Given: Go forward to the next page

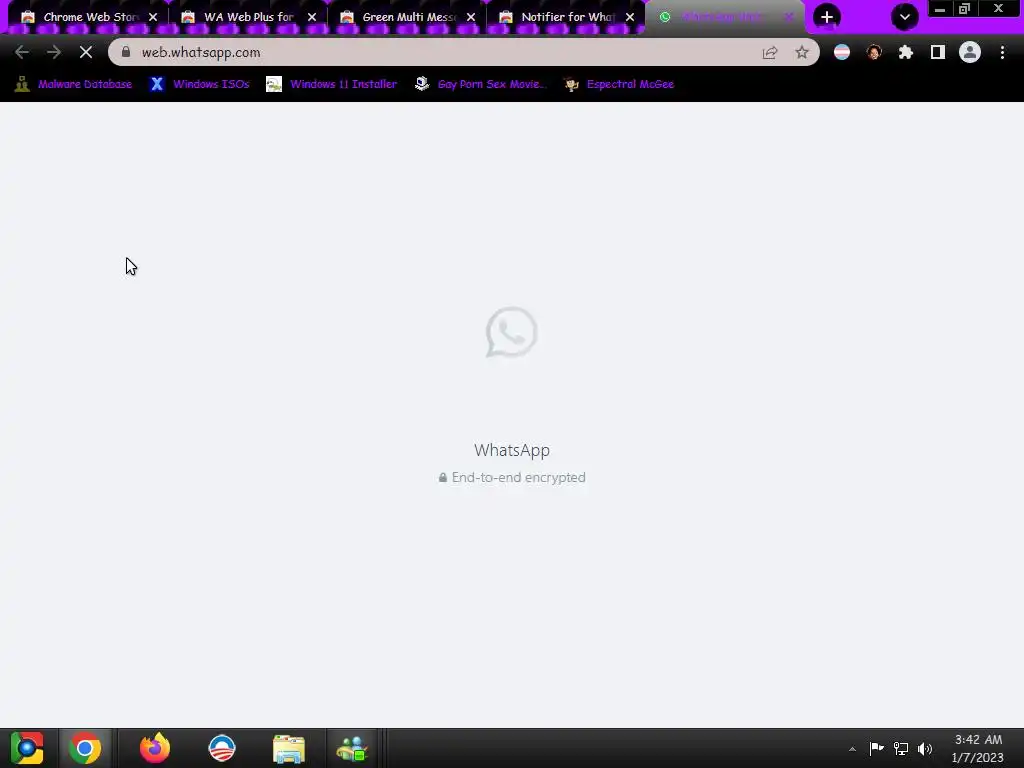Looking at the screenshot, I should click(x=54, y=52).
